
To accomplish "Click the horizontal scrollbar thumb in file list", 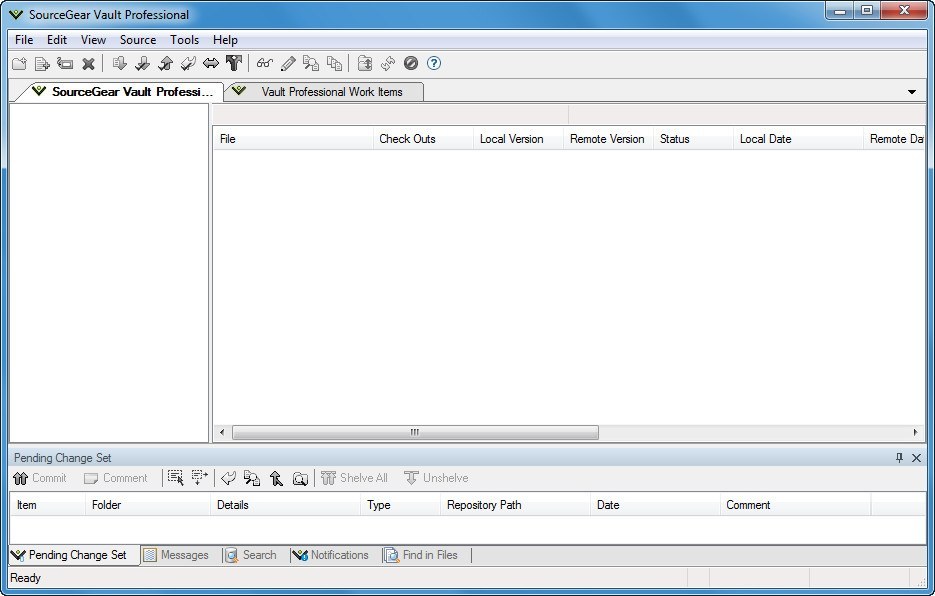I will [415, 433].
